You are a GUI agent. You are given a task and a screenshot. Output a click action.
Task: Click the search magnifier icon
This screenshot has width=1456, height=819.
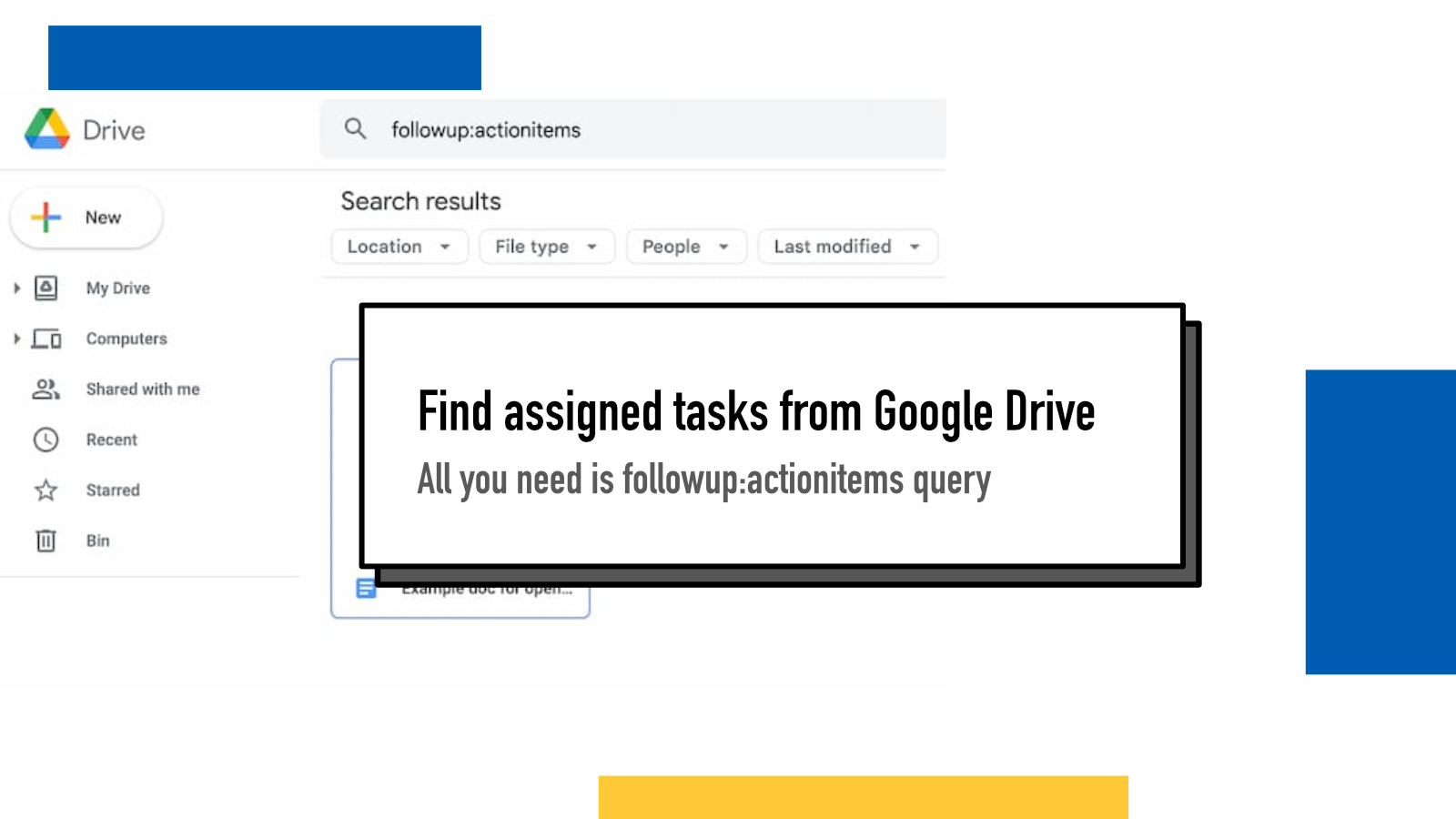click(356, 129)
